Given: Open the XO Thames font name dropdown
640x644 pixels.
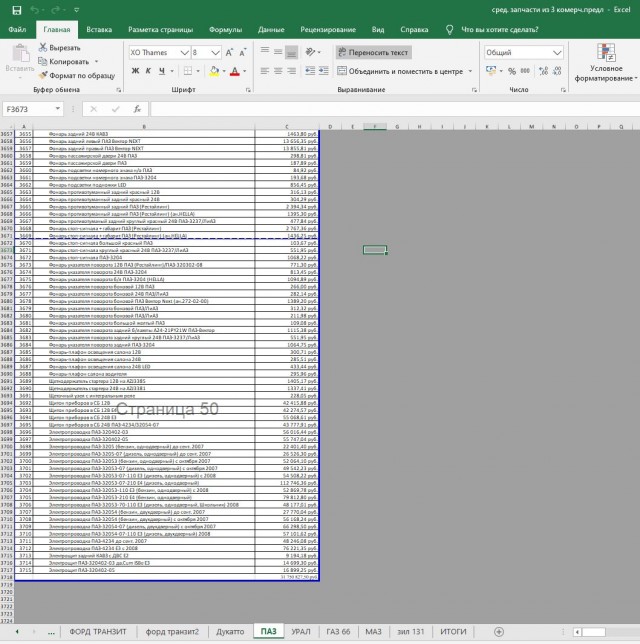Looking at the screenshot, I should point(184,53).
